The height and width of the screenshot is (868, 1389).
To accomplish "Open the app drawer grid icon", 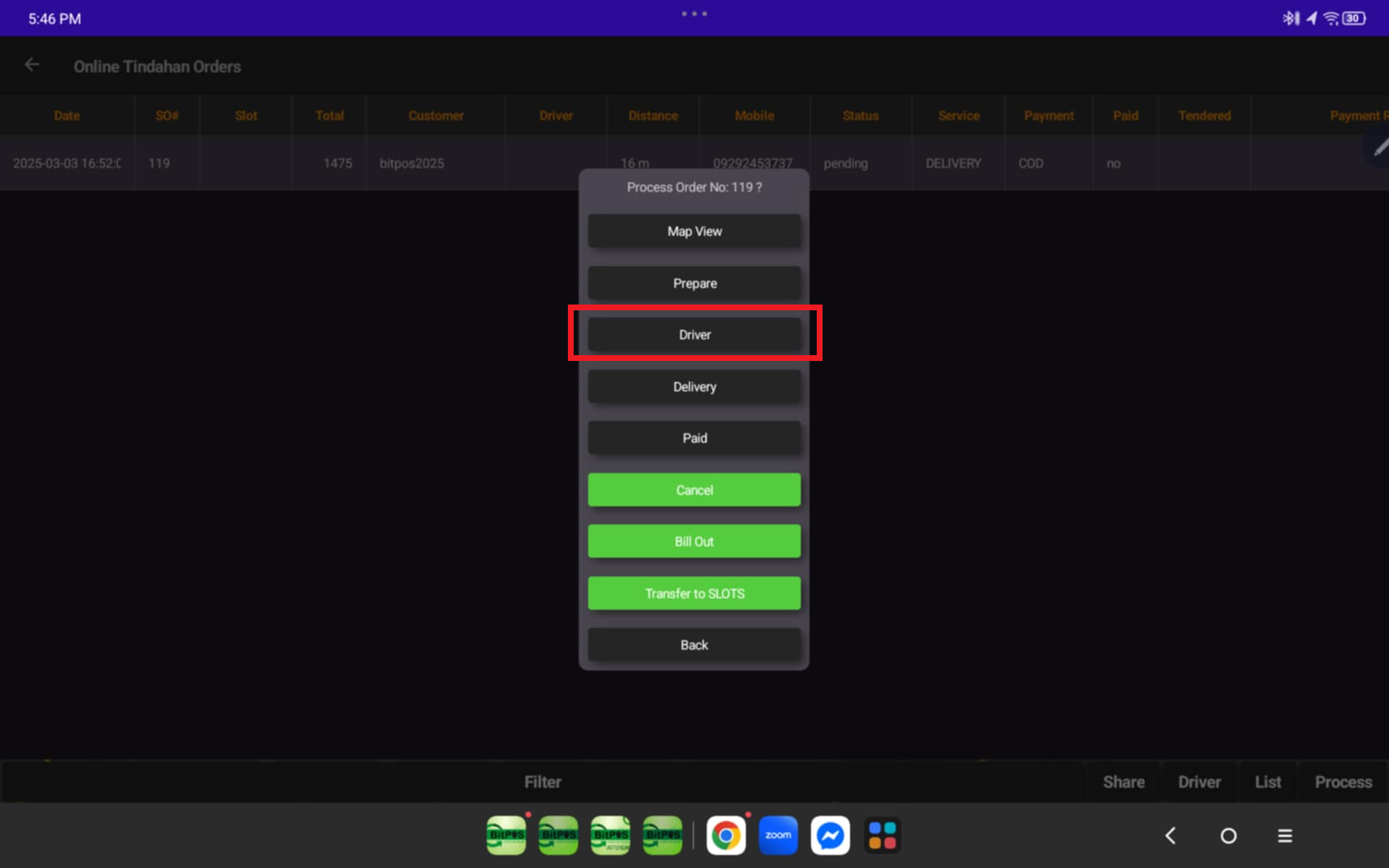I will coord(882,835).
